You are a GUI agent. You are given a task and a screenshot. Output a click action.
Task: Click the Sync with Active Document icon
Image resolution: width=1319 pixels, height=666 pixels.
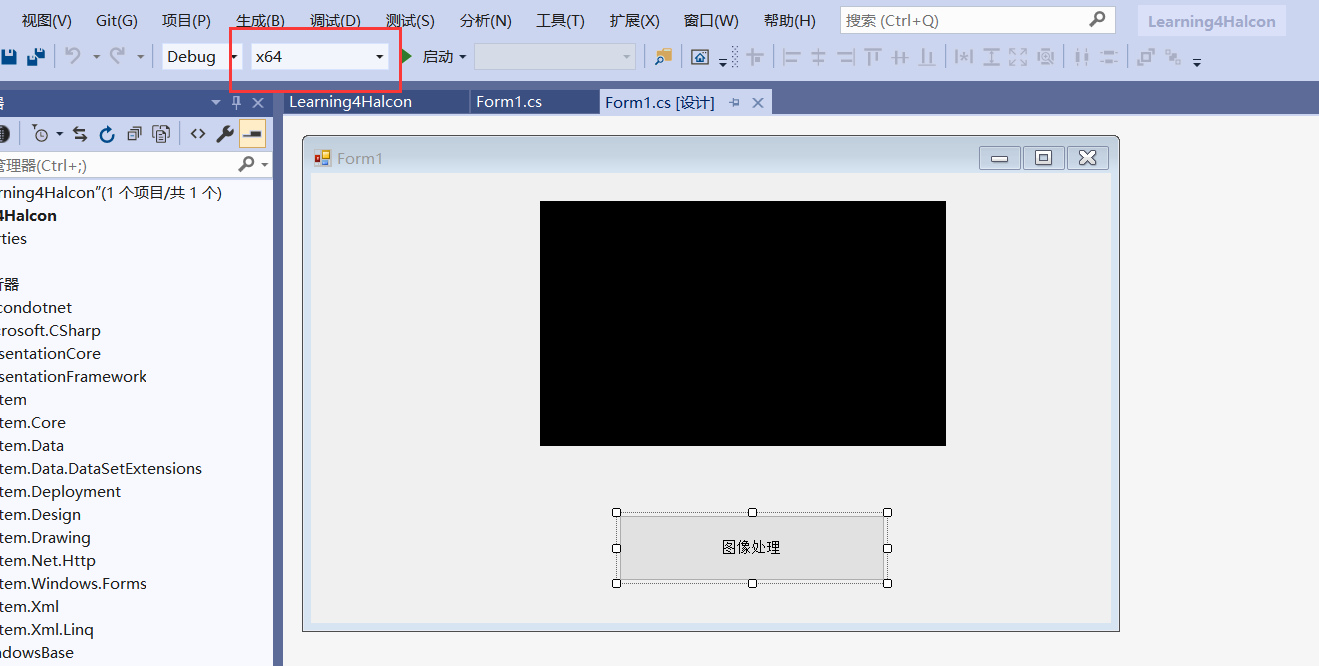coord(79,133)
